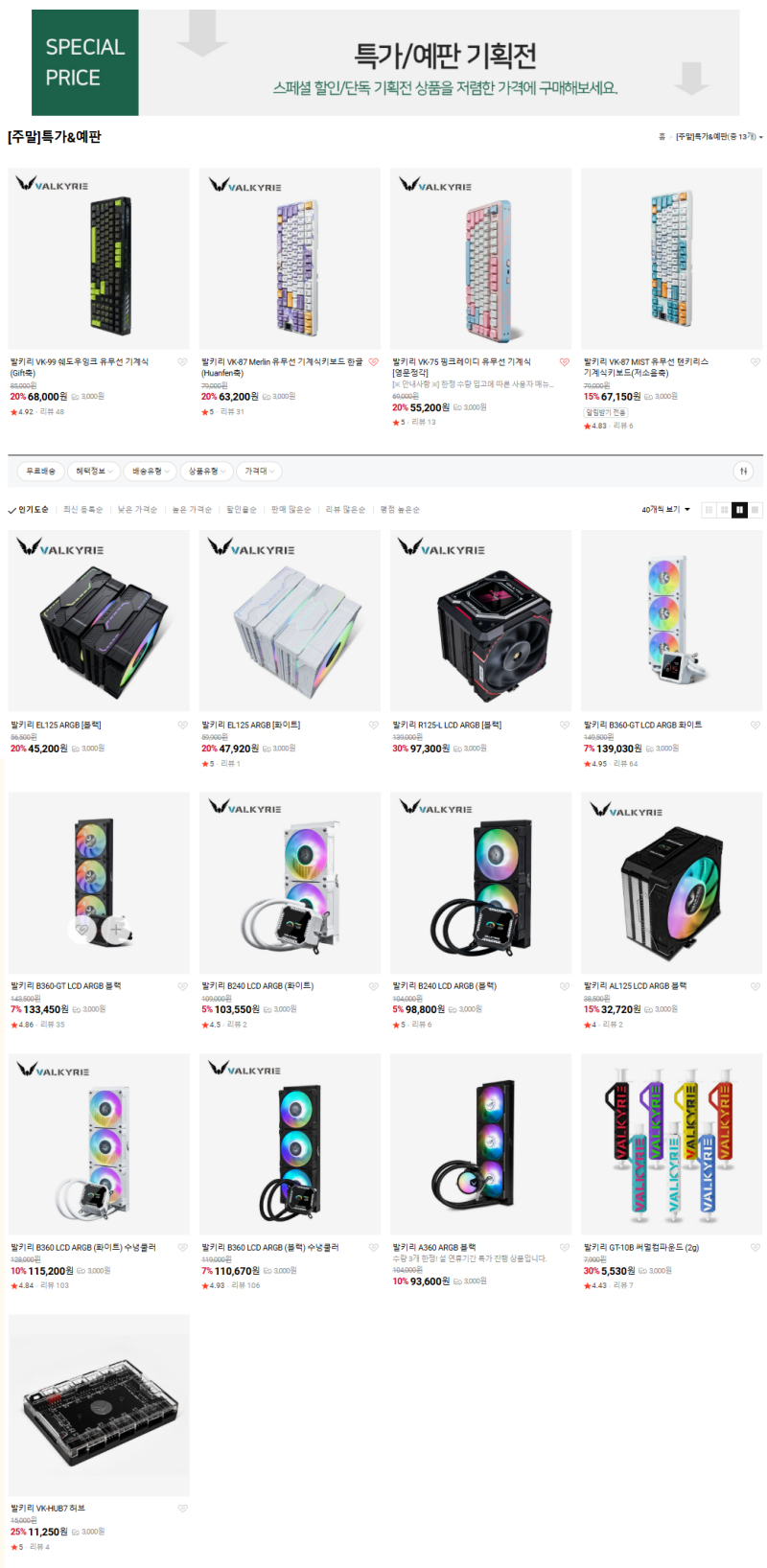Image resolution: width=767 pixels, height=1568 pixels.
Task: Click the add-to-cart plus icon on B360-GT black
Action: click(x=116, y=930)
